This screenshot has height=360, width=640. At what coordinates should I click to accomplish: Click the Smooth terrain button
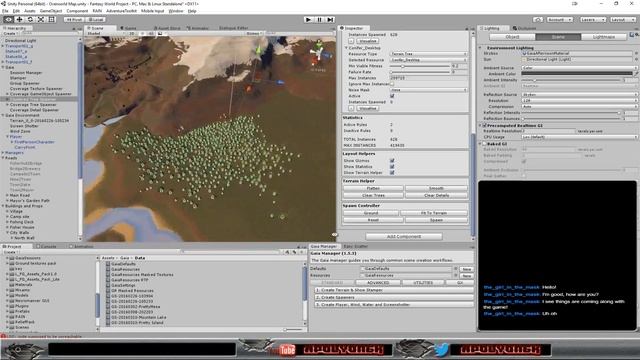[436, 188]
